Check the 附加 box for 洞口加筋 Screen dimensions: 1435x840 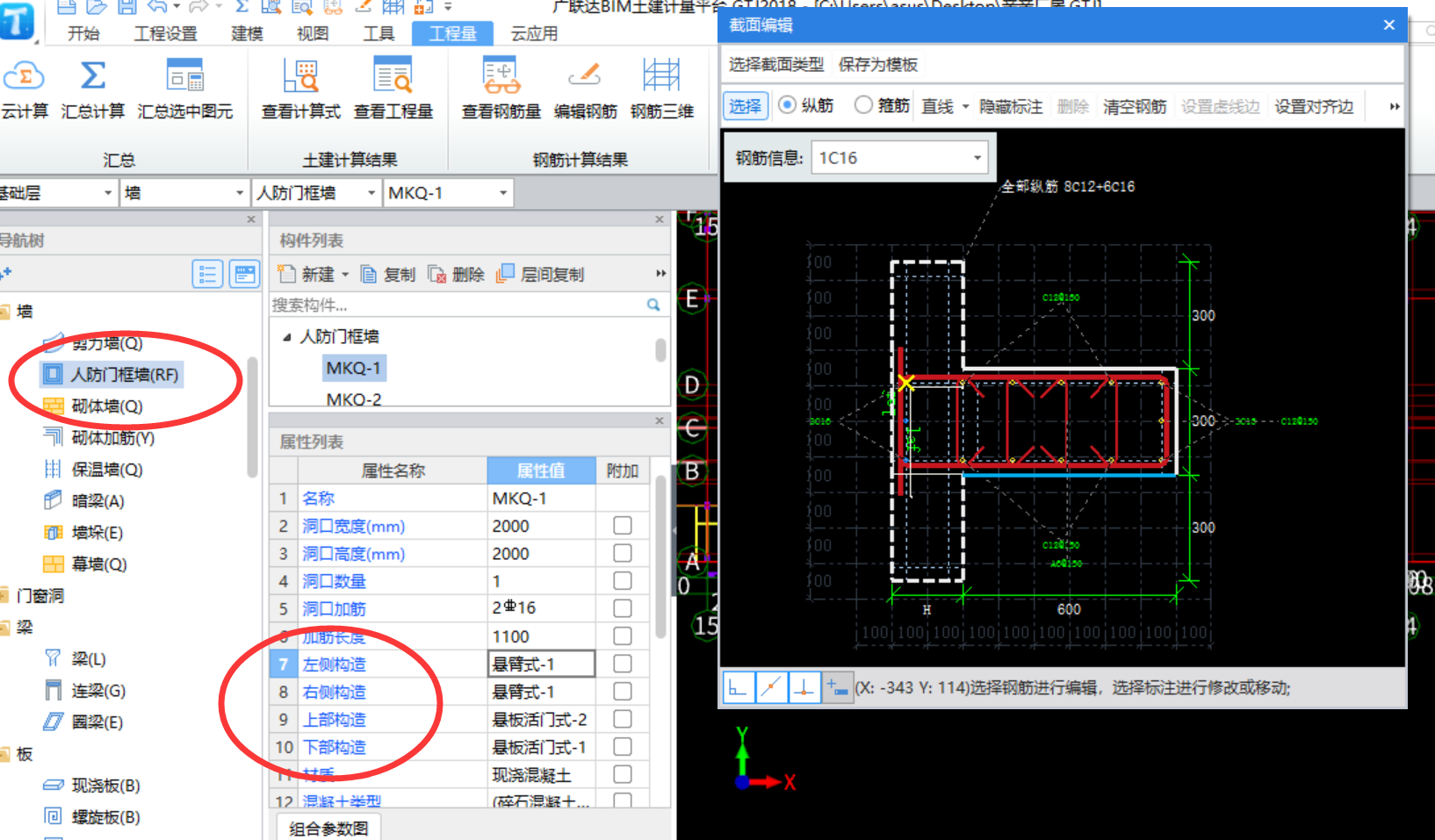coord(623,607)
